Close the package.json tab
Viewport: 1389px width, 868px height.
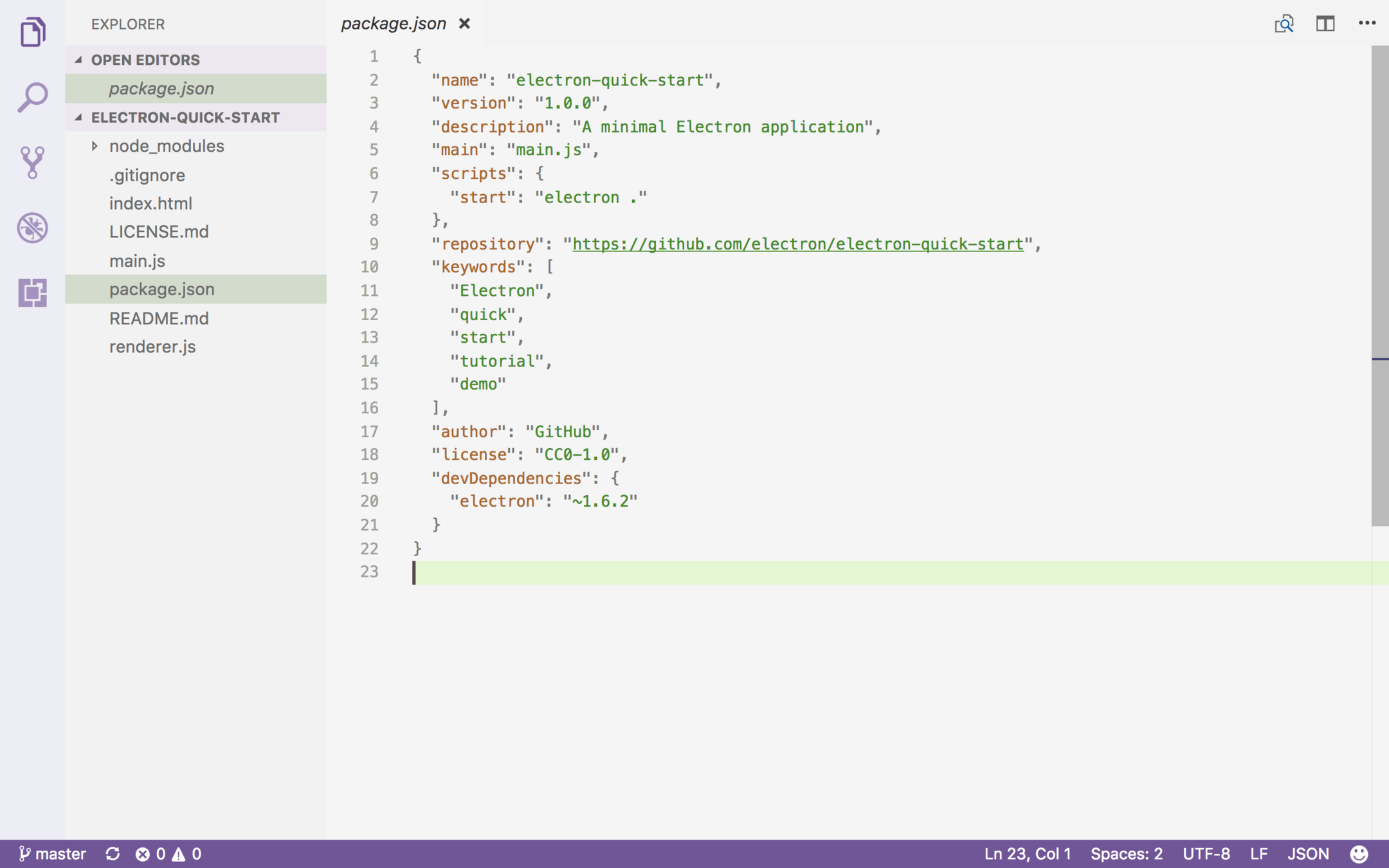[464, 24]
